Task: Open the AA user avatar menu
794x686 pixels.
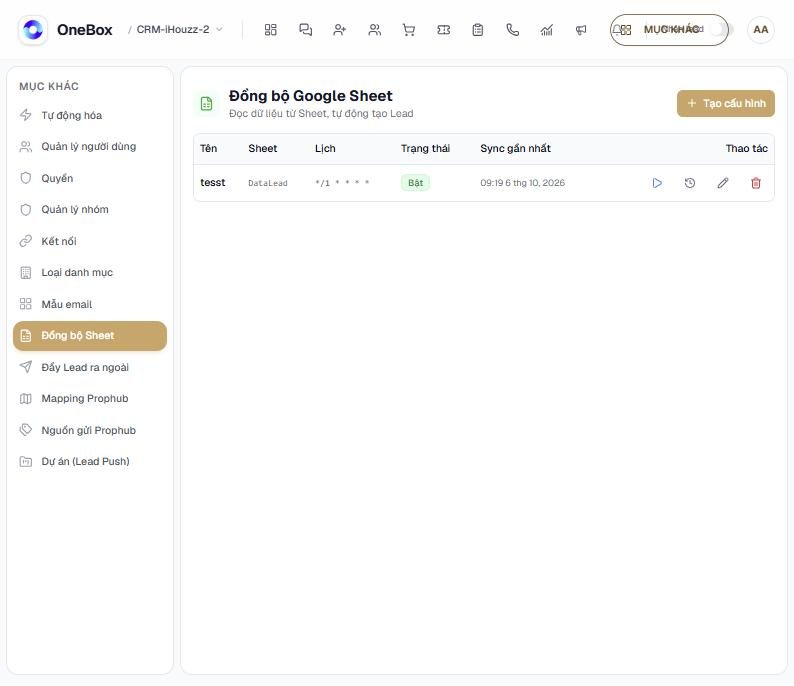Action: tap(761, 30)
